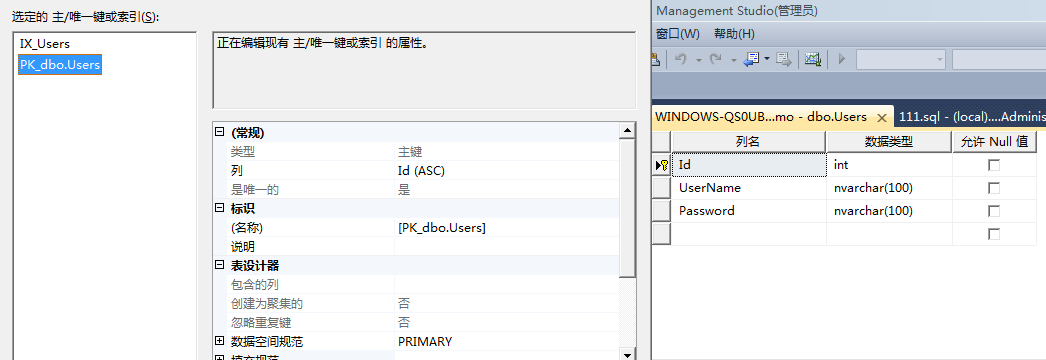1046x360 pixels.
Task: Open the Navigate Backward dropdown arrow
Action: point(767,59)
